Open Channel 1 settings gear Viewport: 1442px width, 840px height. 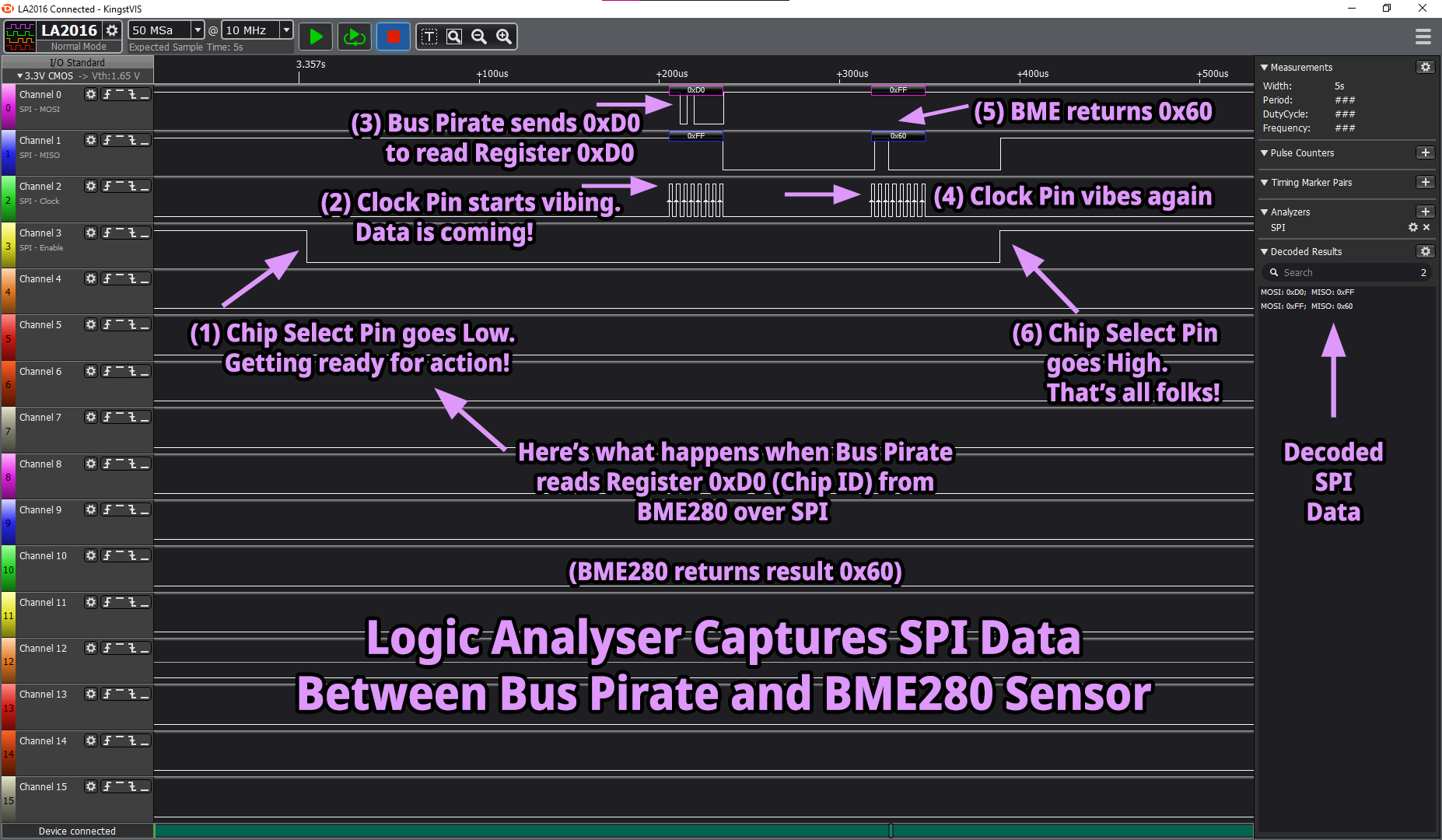click(x=91, y=140)
